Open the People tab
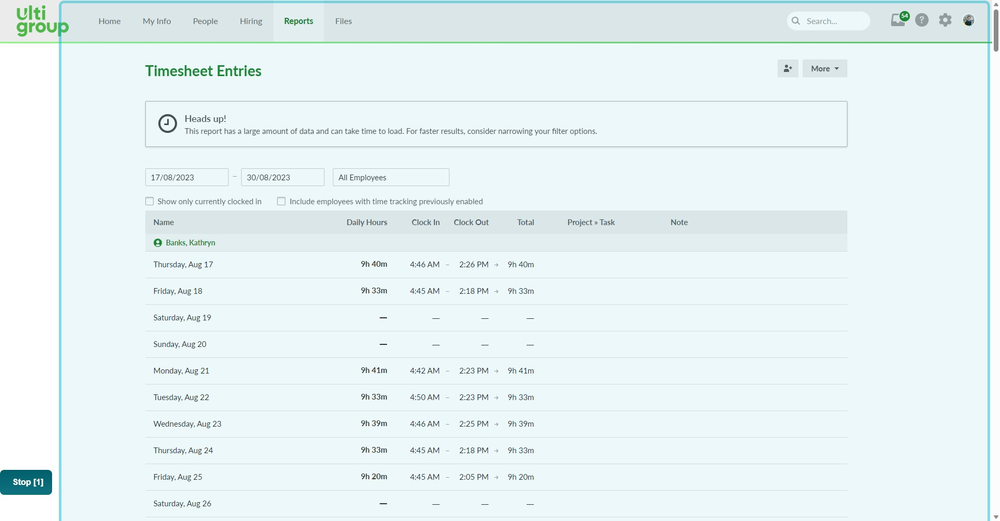 205,21
